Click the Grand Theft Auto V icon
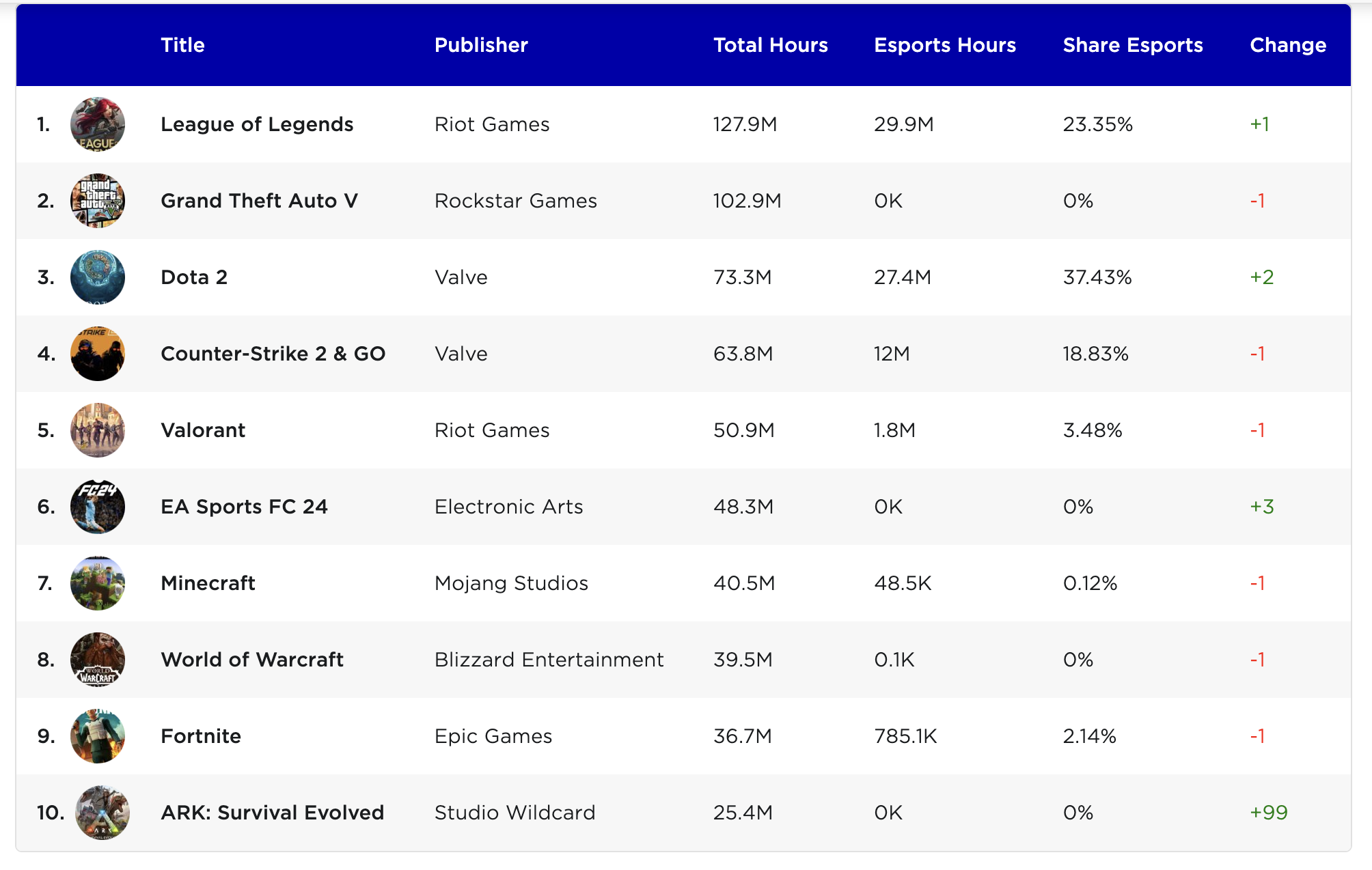This screenshot has width=1372, height=870. tap(98, 201)
